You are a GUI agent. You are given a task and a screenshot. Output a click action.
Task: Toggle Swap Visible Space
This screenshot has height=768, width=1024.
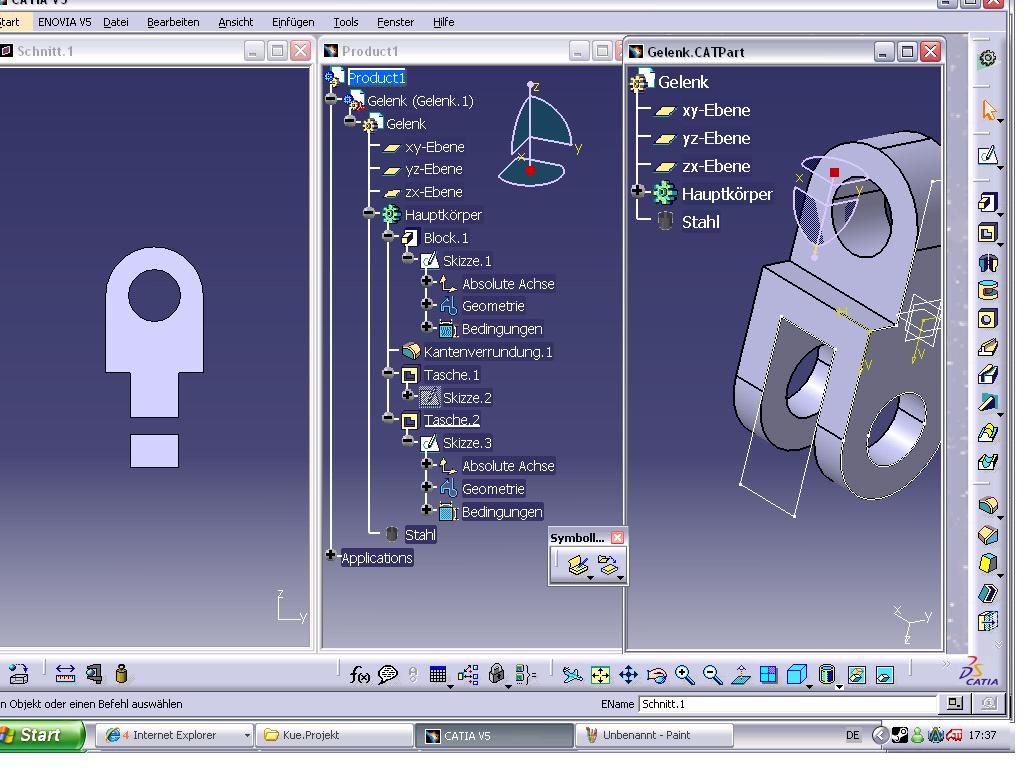[884, 675]
